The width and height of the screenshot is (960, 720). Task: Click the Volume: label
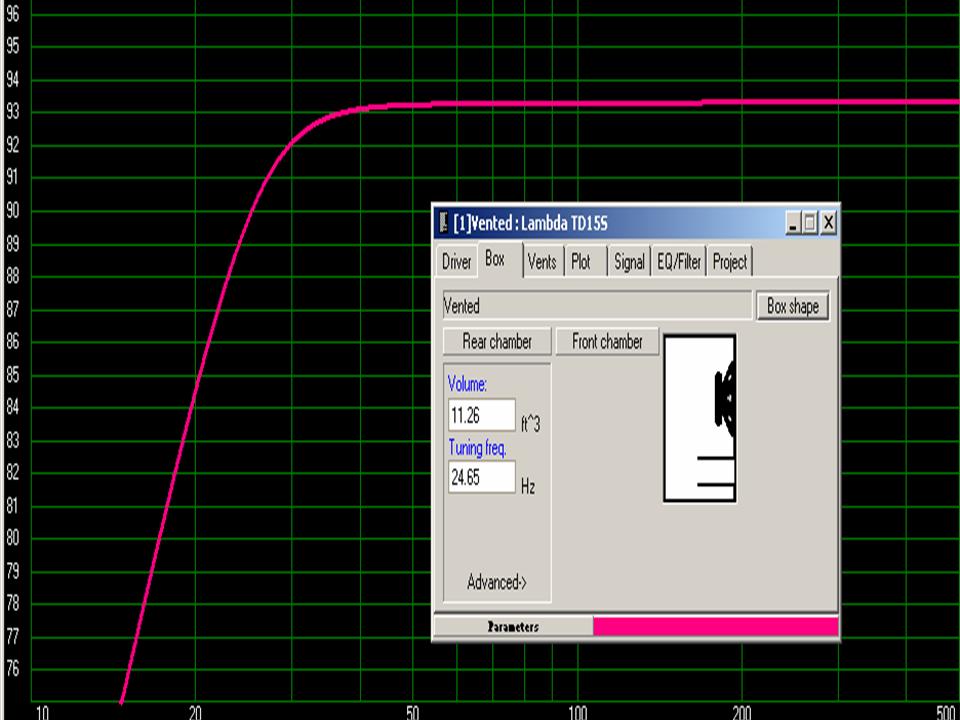click(x=467, y=384)
